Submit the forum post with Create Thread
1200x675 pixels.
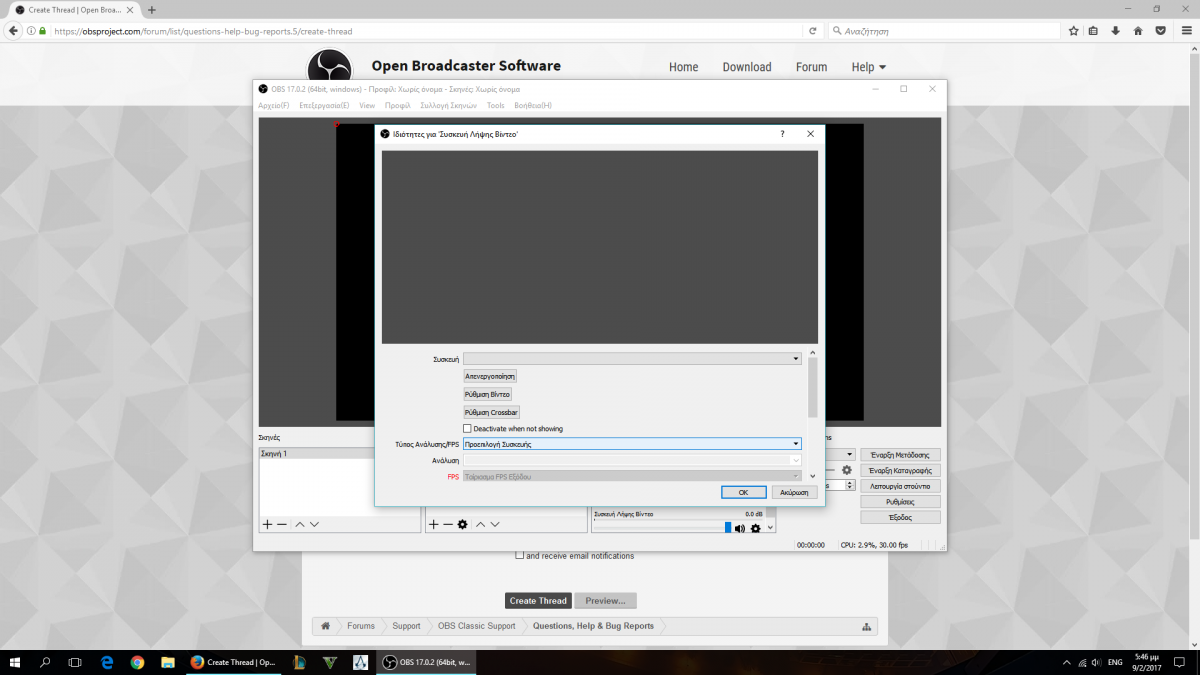point(538,601)
